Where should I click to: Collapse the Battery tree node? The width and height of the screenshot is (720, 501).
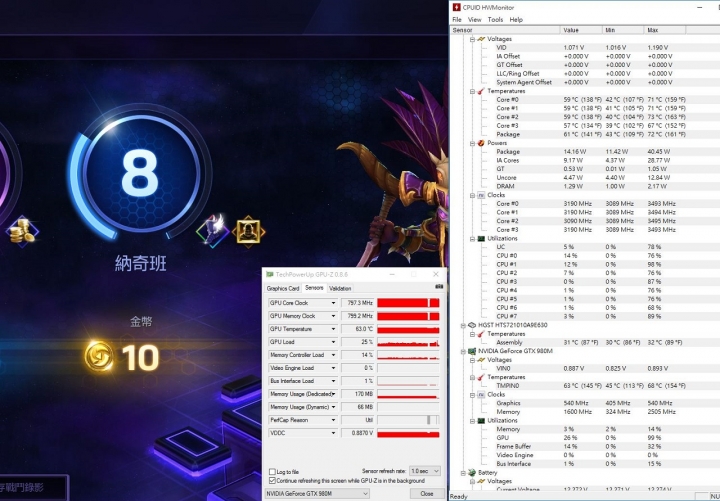[x=463, y=473]
